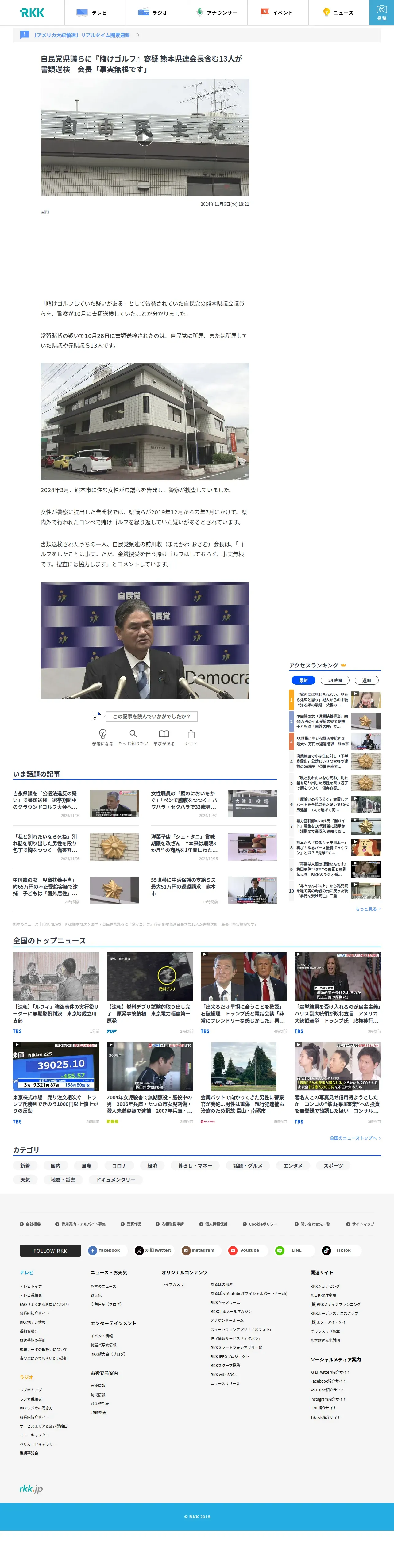Open the アナウンサー section
394x1568 pixels.
click(217, 12)
